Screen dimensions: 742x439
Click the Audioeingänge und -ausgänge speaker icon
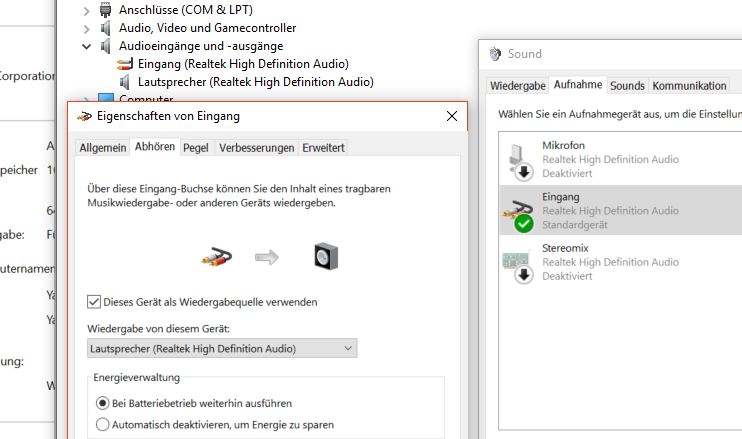[x=106, y=46]
